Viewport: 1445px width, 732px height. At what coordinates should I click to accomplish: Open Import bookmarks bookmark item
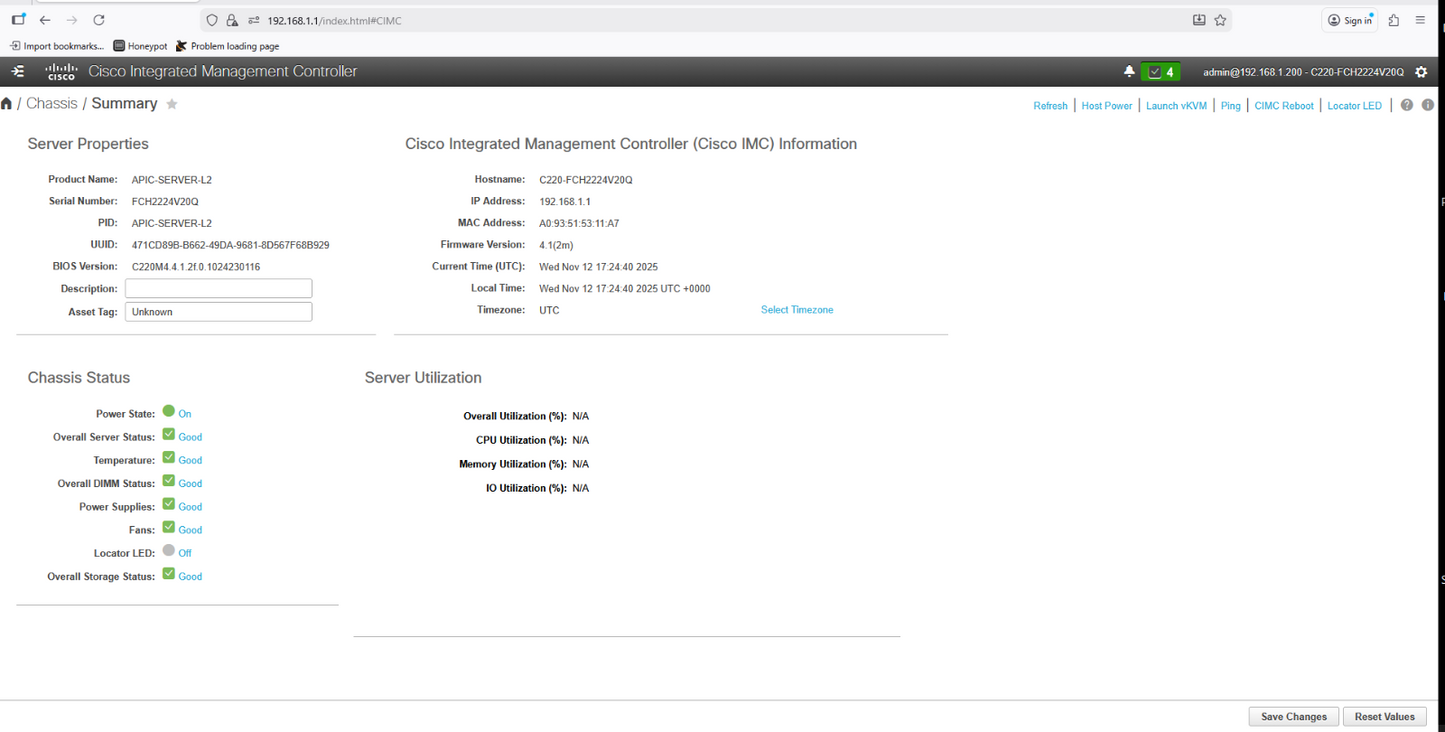56,46
